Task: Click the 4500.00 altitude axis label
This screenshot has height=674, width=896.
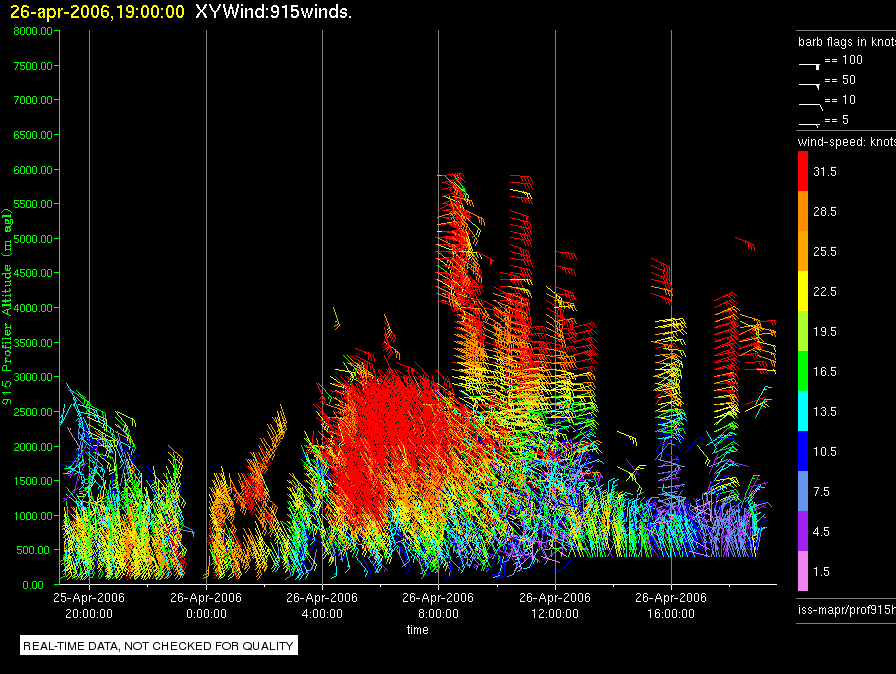Action: (x=33, y=273)
